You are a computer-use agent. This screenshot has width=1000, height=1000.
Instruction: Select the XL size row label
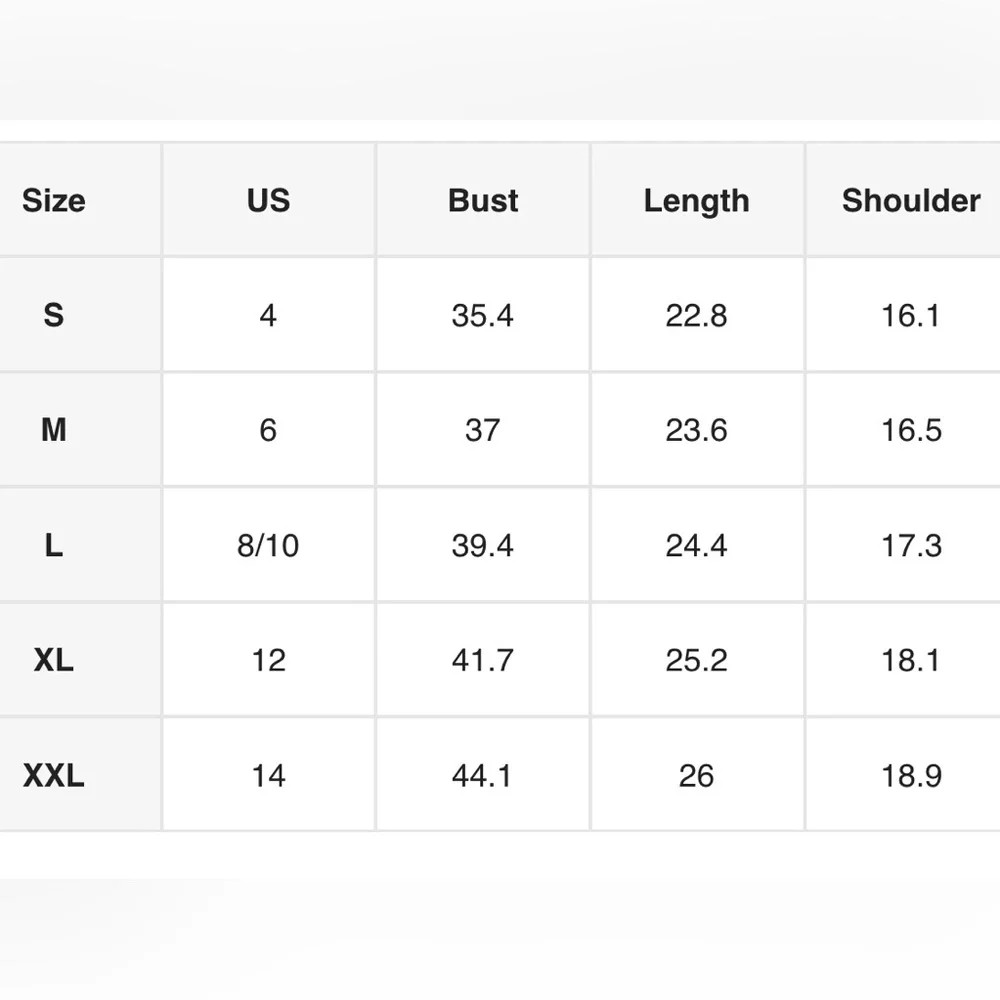pos(54,660)
